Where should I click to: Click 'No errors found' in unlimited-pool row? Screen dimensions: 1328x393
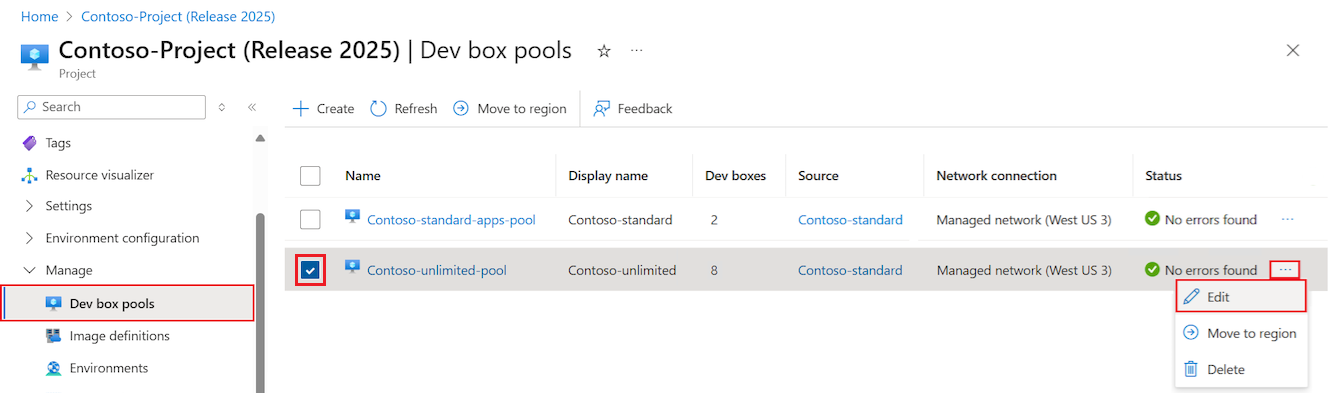[1211, 270]
